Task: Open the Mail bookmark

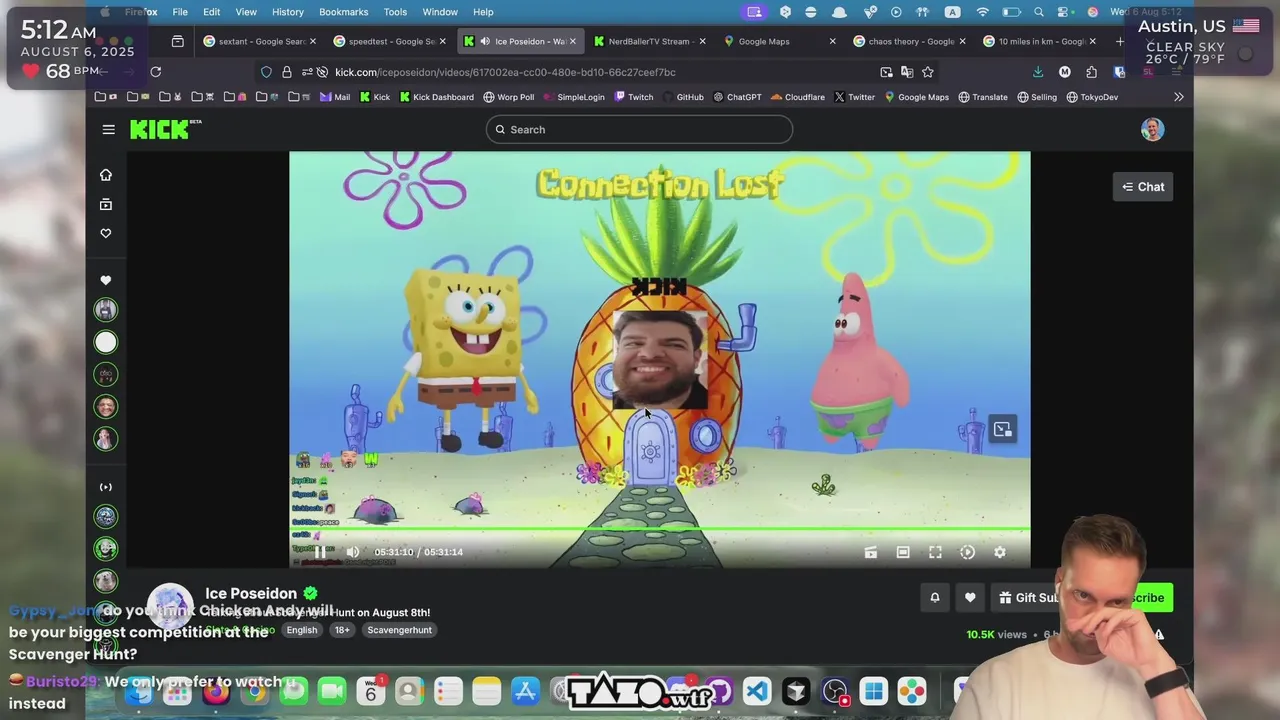Action: (334, 97)
